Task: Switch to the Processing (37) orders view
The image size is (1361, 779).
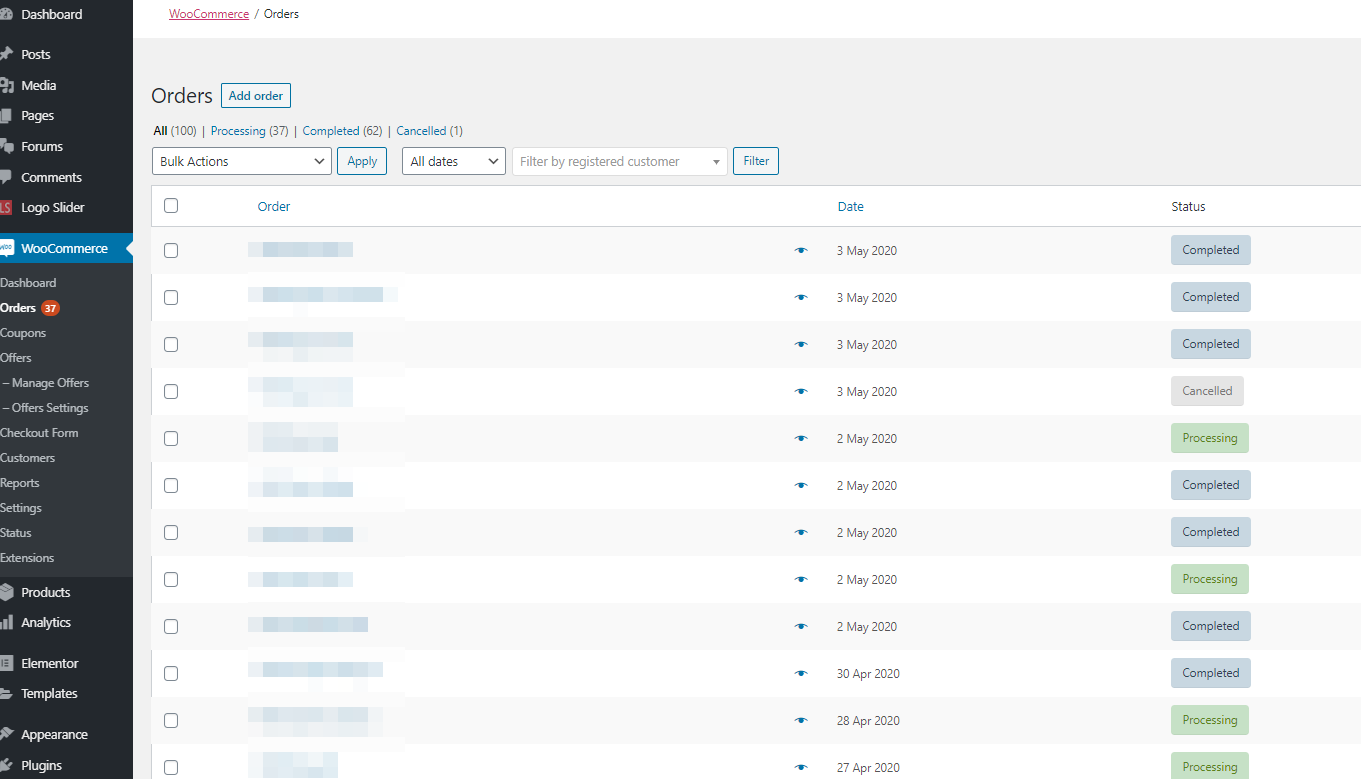Action: tap(249, 130)
